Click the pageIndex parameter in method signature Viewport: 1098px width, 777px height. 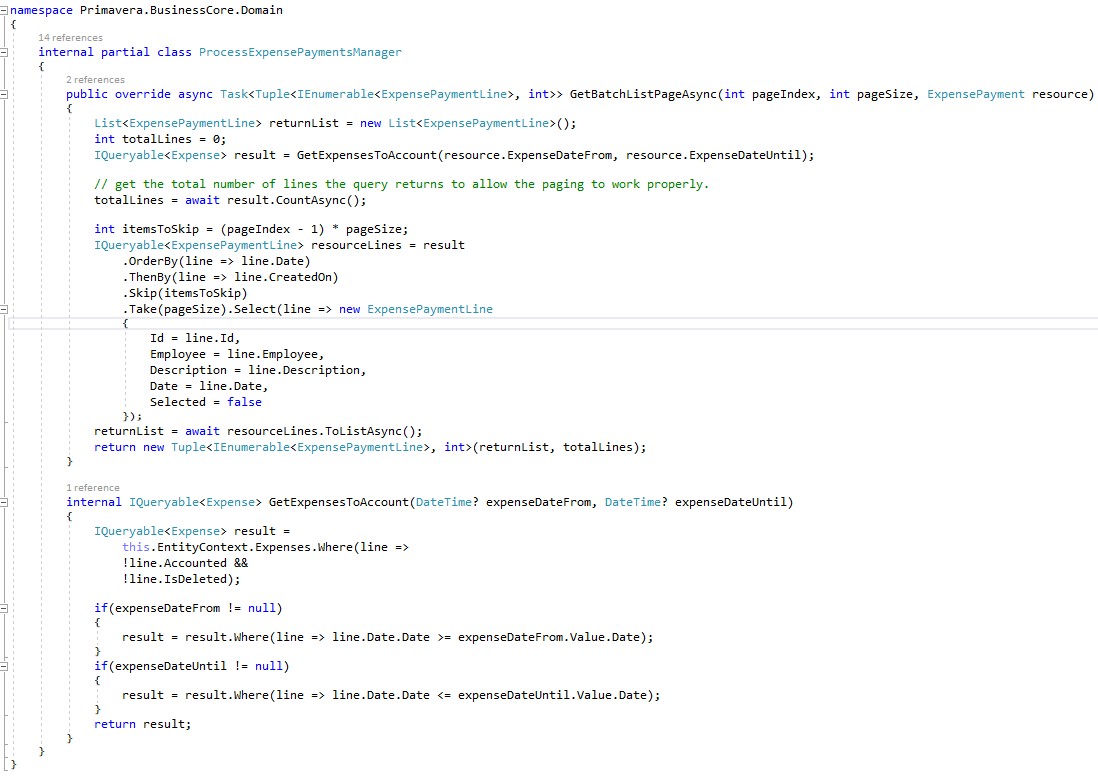pos(783,94)
